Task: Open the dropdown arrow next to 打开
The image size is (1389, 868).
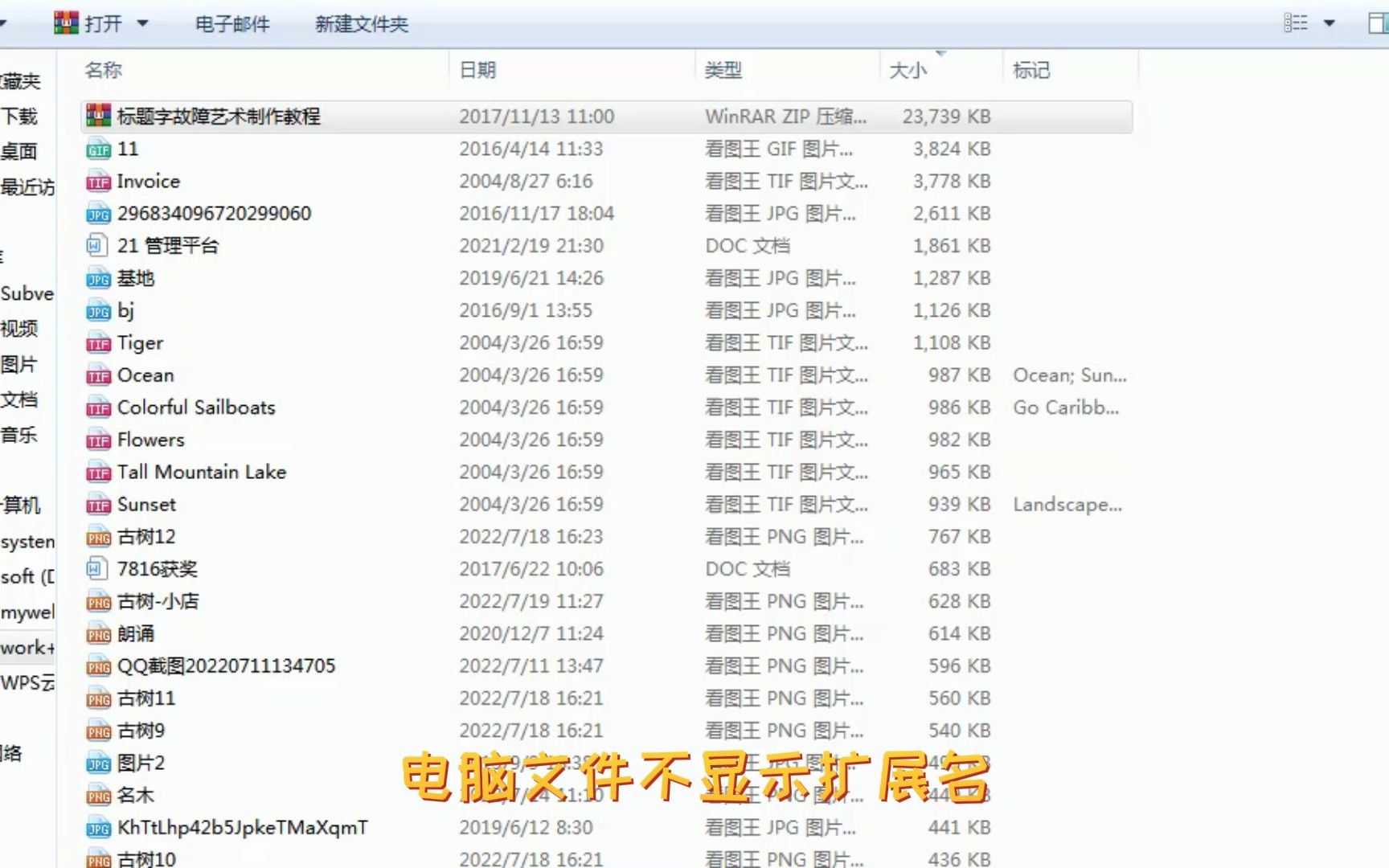Action: point(142,23)
